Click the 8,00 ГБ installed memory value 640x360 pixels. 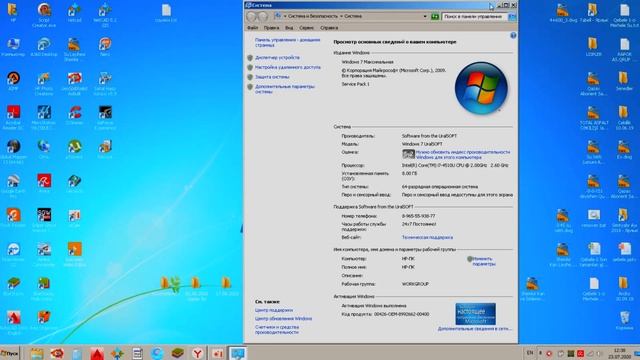click(409, 173)
